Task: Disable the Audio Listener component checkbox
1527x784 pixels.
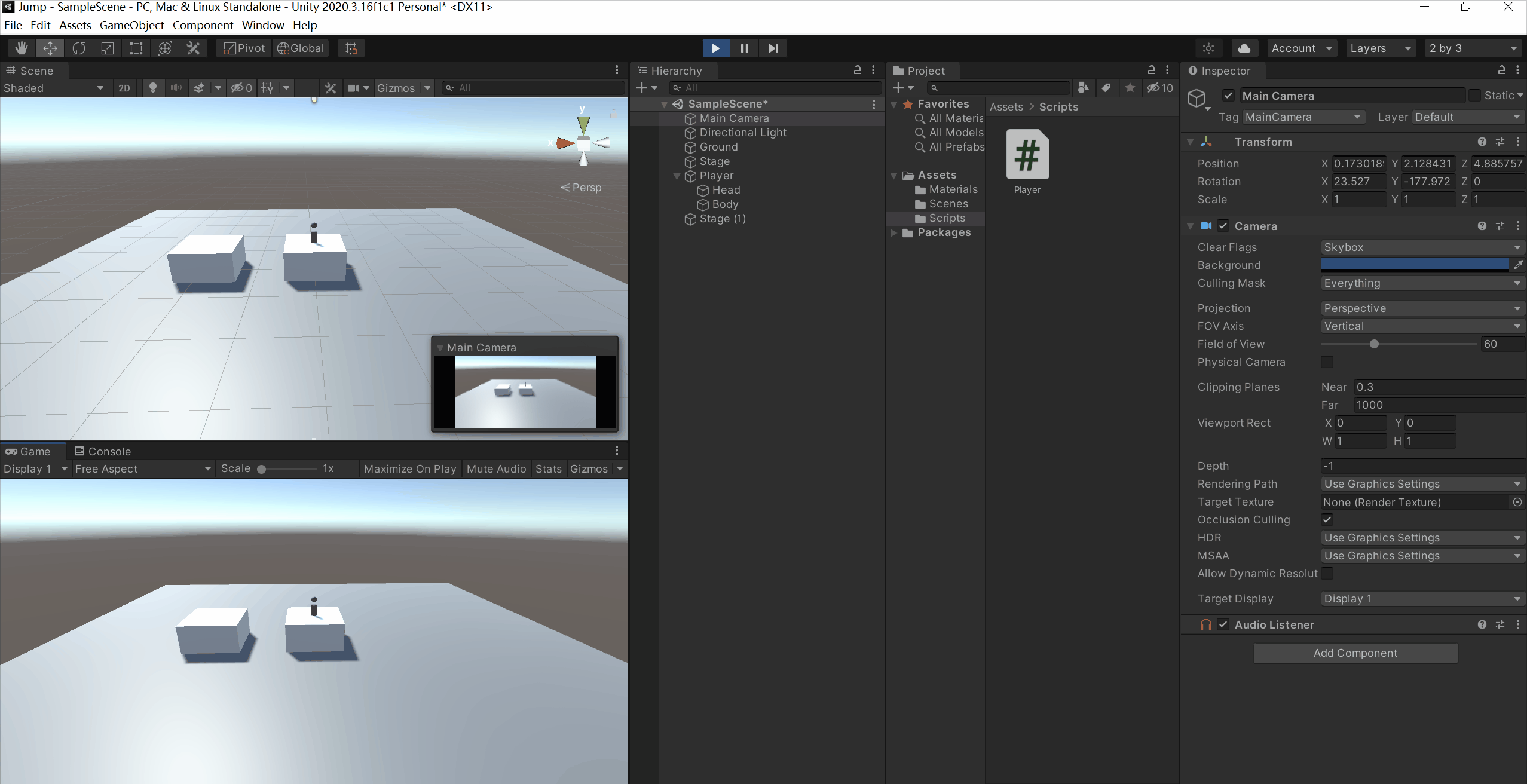Action: [x=1223, y=624]
